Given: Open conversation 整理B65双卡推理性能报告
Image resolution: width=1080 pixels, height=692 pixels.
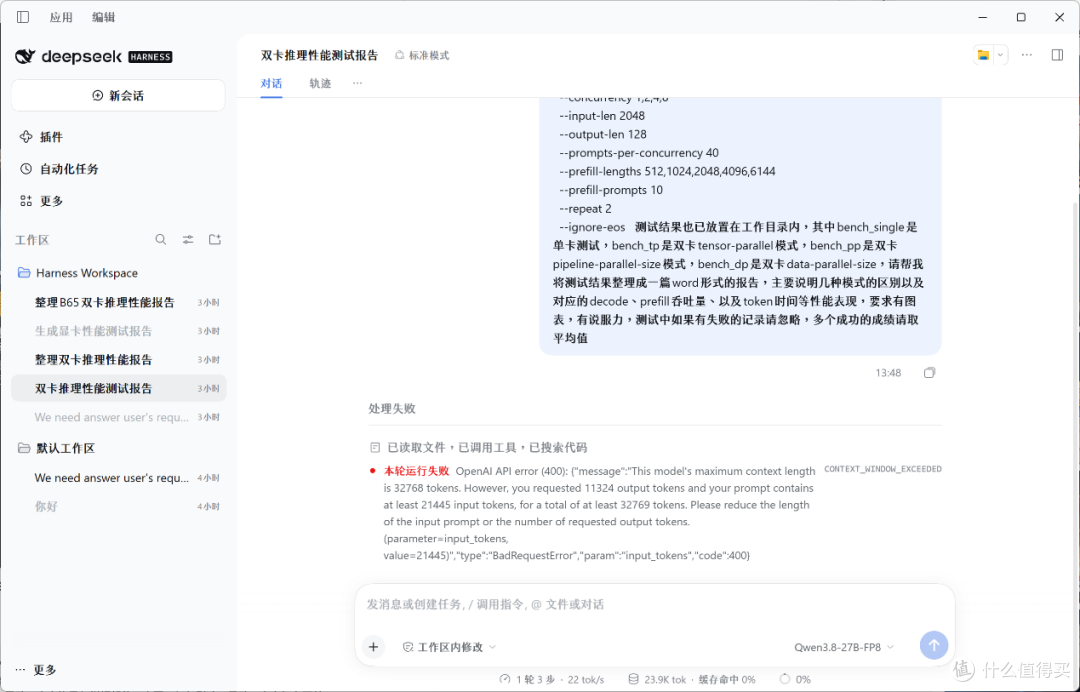Looking at the screenshot, I should point(118,302).
